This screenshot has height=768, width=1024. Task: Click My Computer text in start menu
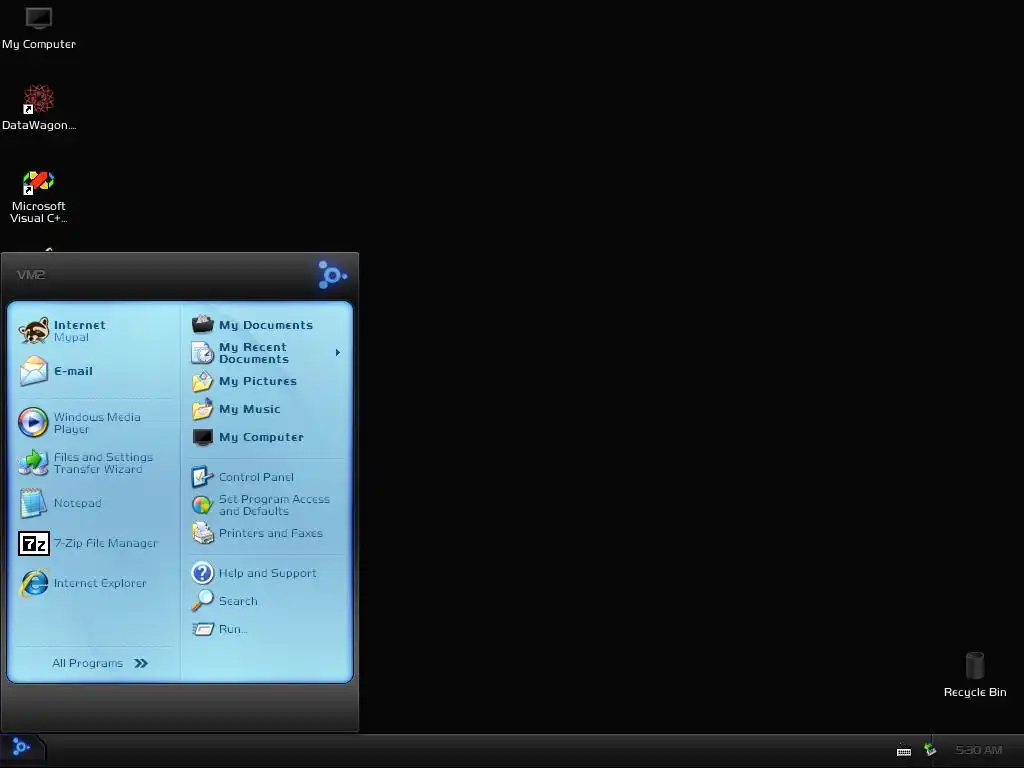click(261, 437)
